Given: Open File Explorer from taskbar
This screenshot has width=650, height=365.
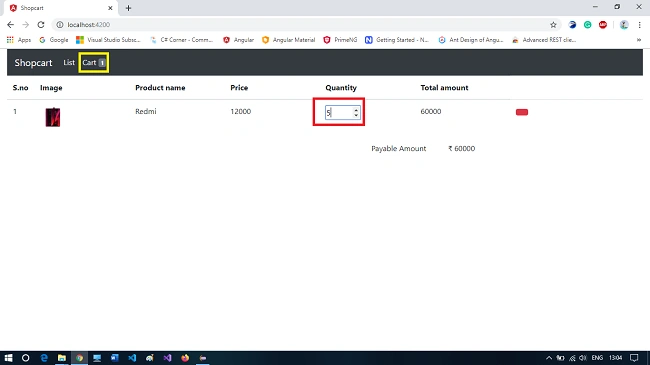Looking at the screenshot, I should tap(62, 358).
